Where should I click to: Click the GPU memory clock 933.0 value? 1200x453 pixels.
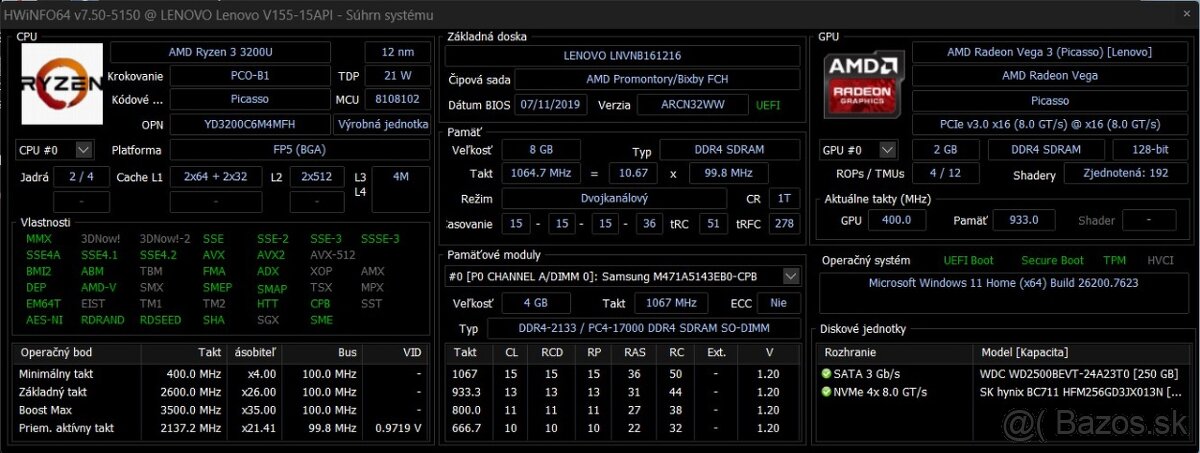(1022, 220)
